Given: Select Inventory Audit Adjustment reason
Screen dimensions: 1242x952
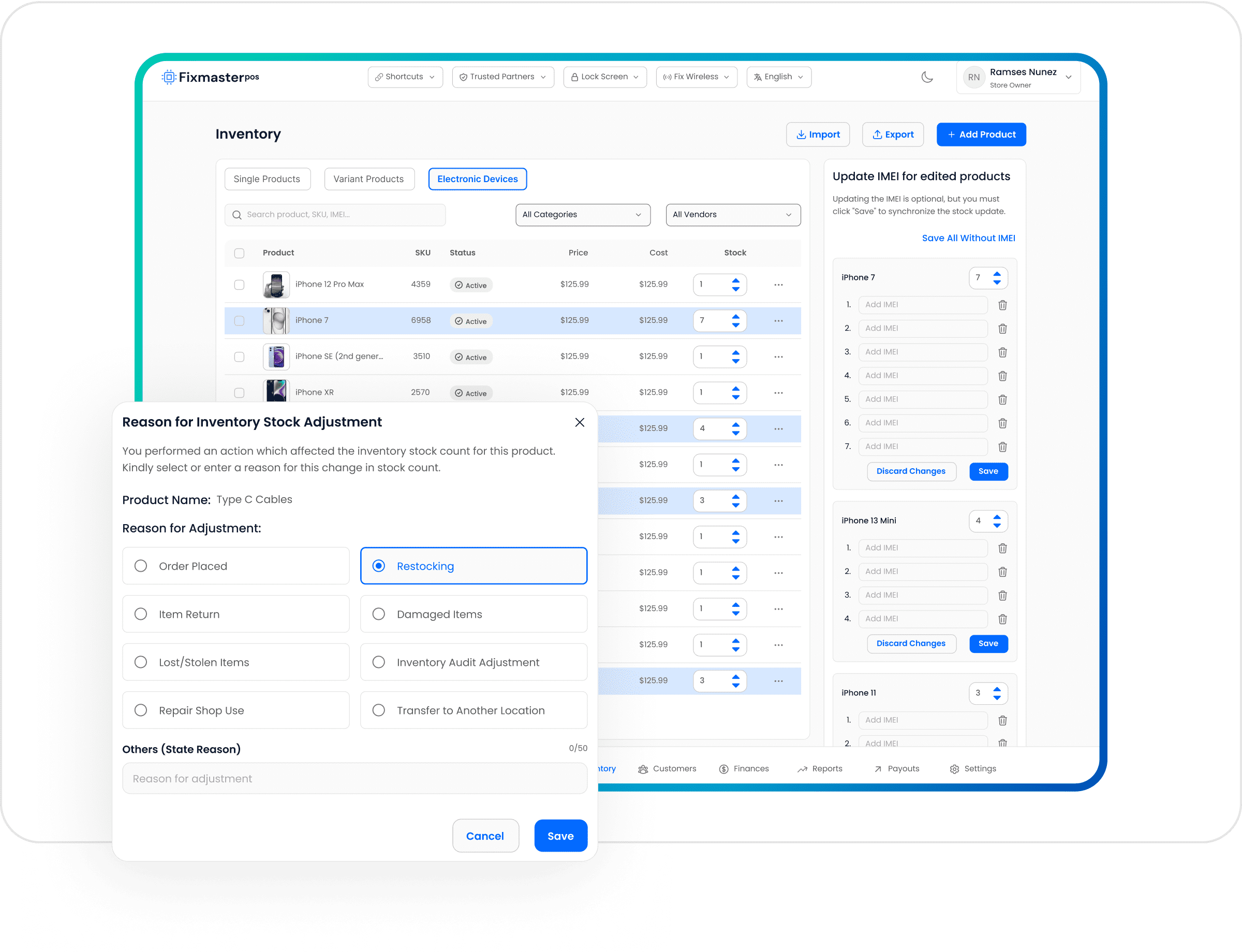Looking at the screenshot, I should point(474,662).
